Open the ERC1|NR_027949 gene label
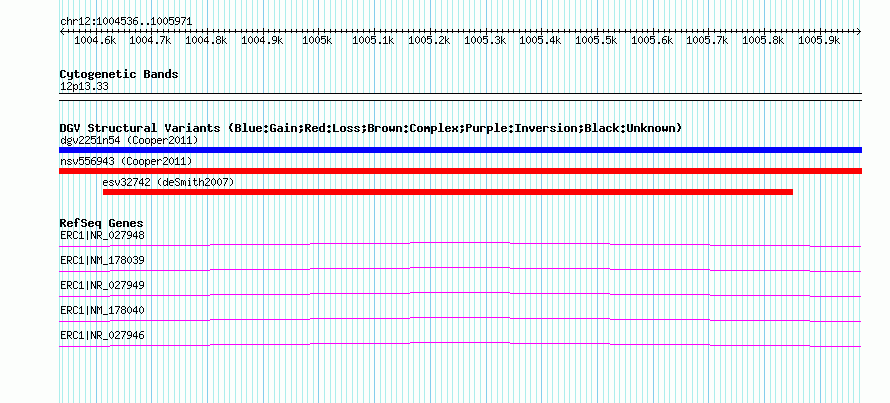The image size is (890, 403). click(102, 285)
